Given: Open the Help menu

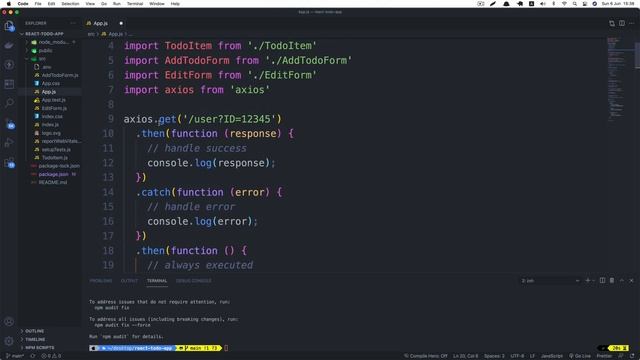Looking at the screenshot, I should pyautogui.click(x=175, y=4).
